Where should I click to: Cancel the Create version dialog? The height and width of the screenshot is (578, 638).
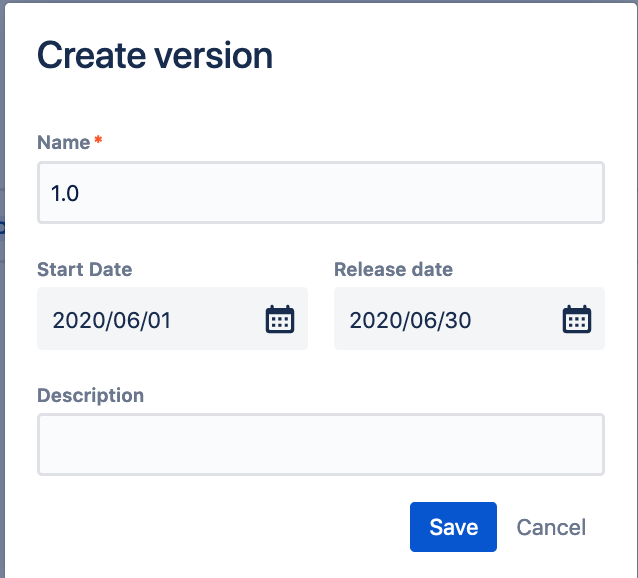point(551,527)
